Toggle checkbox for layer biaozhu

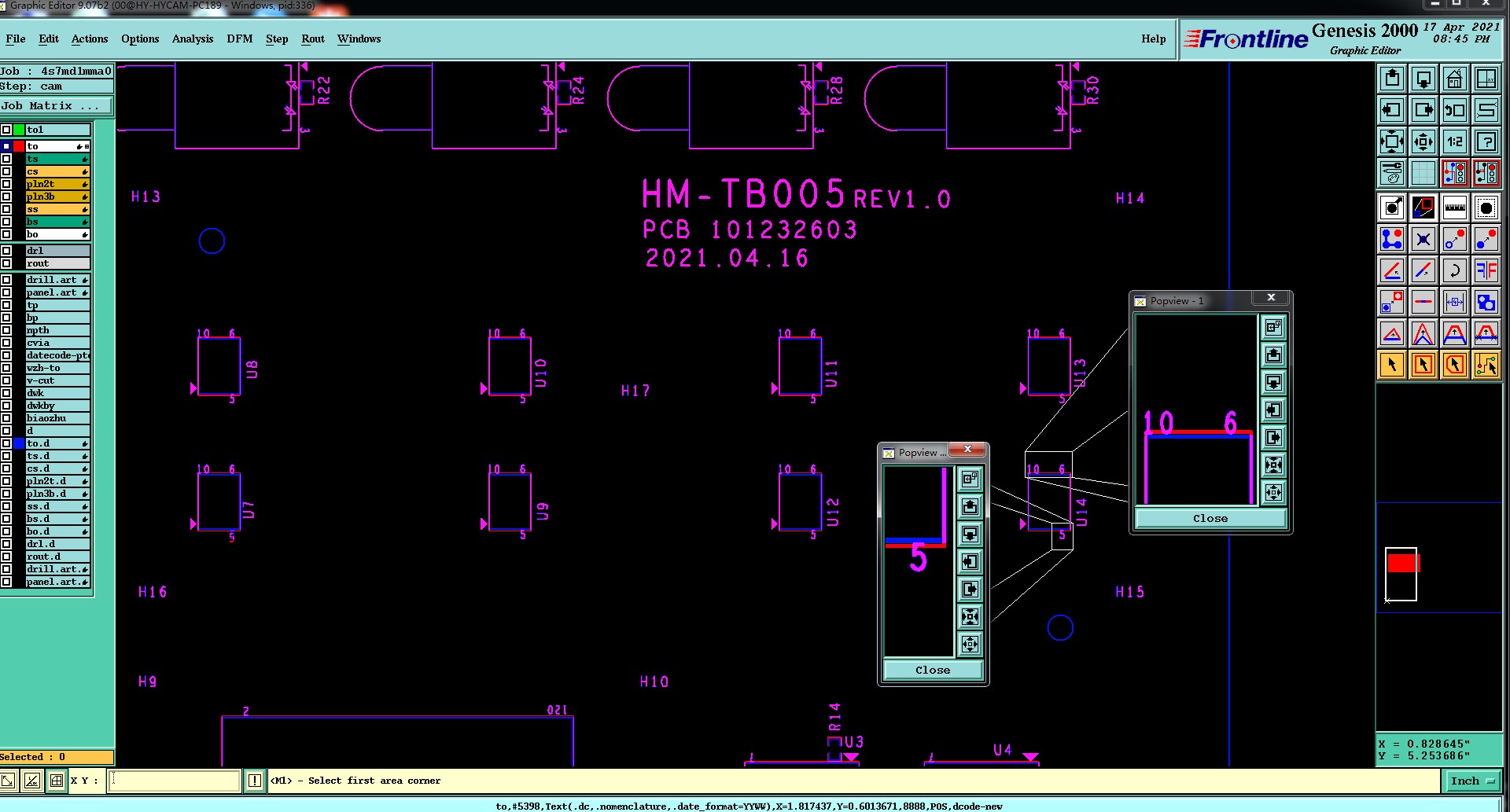click(6, 418)
